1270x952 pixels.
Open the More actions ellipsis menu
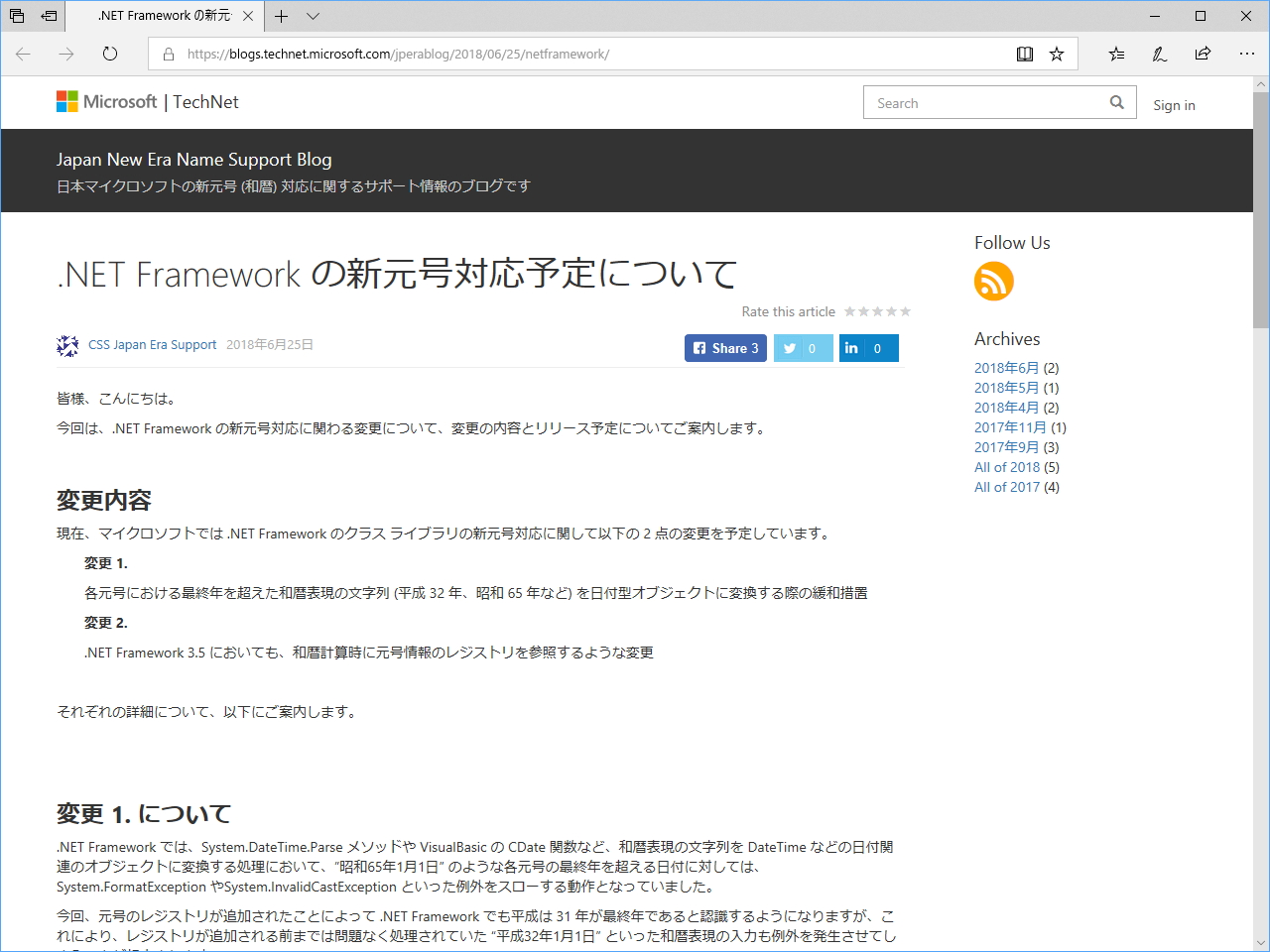click(x=1247, y=54)
